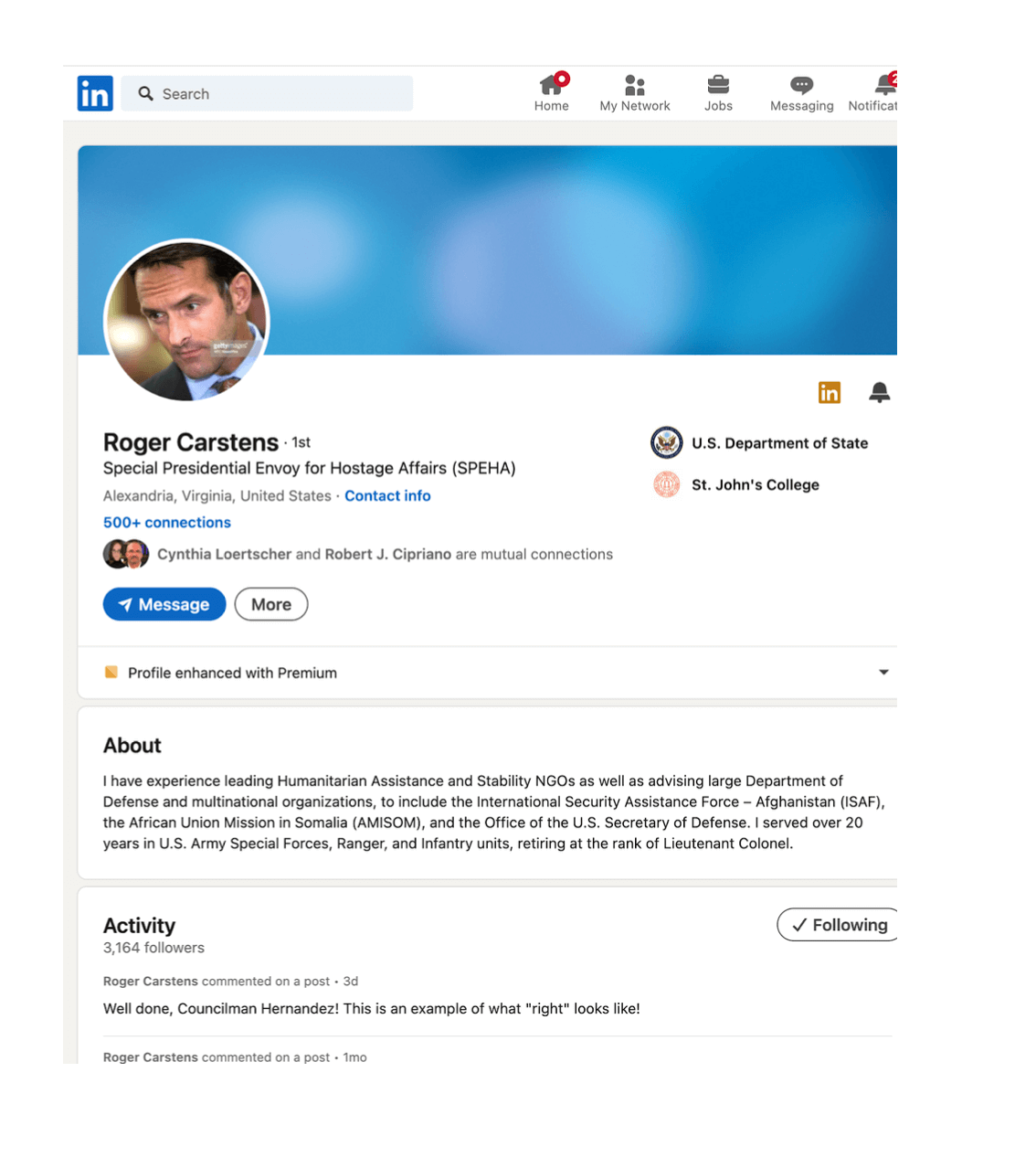The width and height of the screenshot is (1036, 1168).
Task: Expand Profile enhanced with Premium arrow
Action: 883,672
